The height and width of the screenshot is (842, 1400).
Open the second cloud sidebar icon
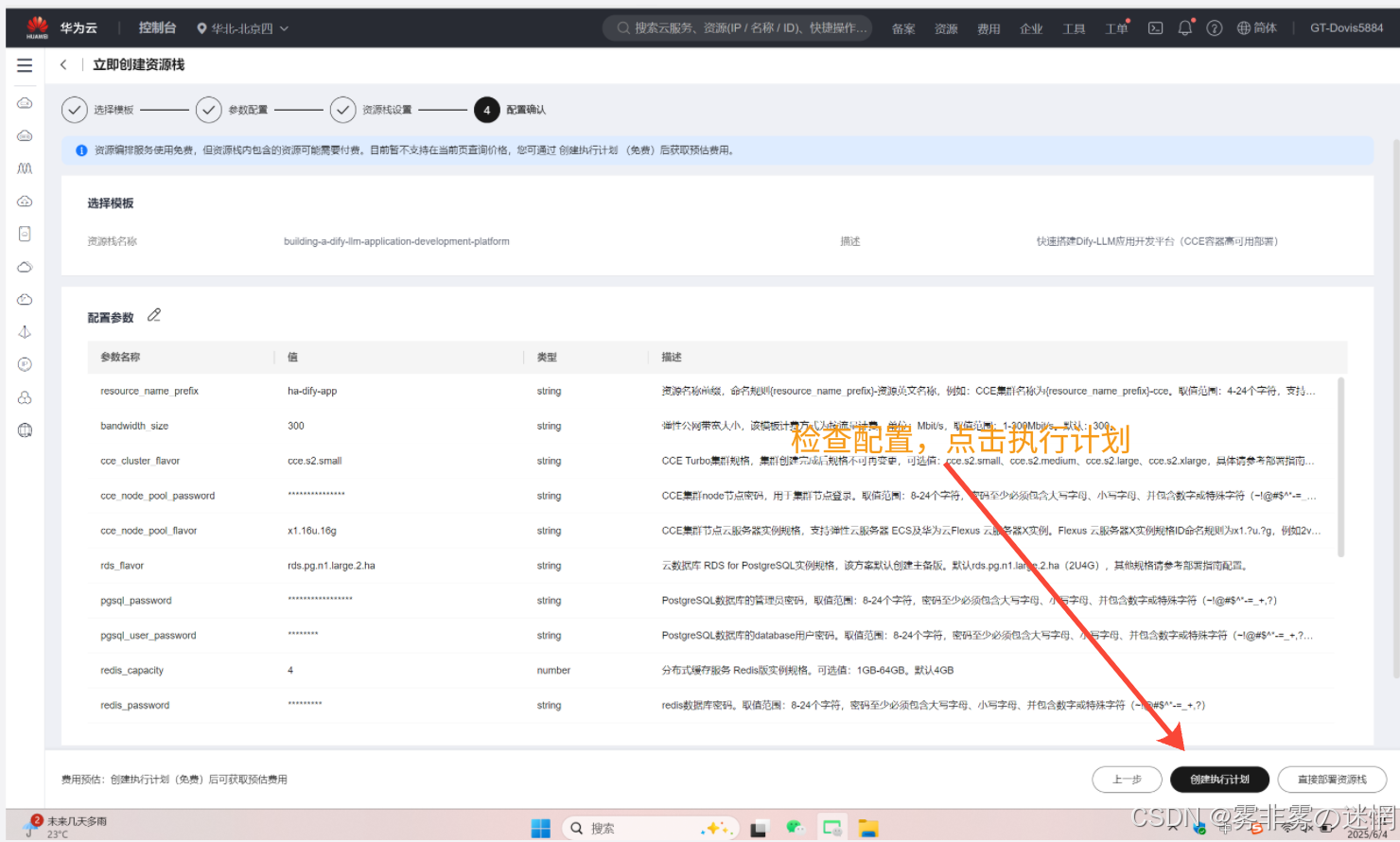(25, 135)
